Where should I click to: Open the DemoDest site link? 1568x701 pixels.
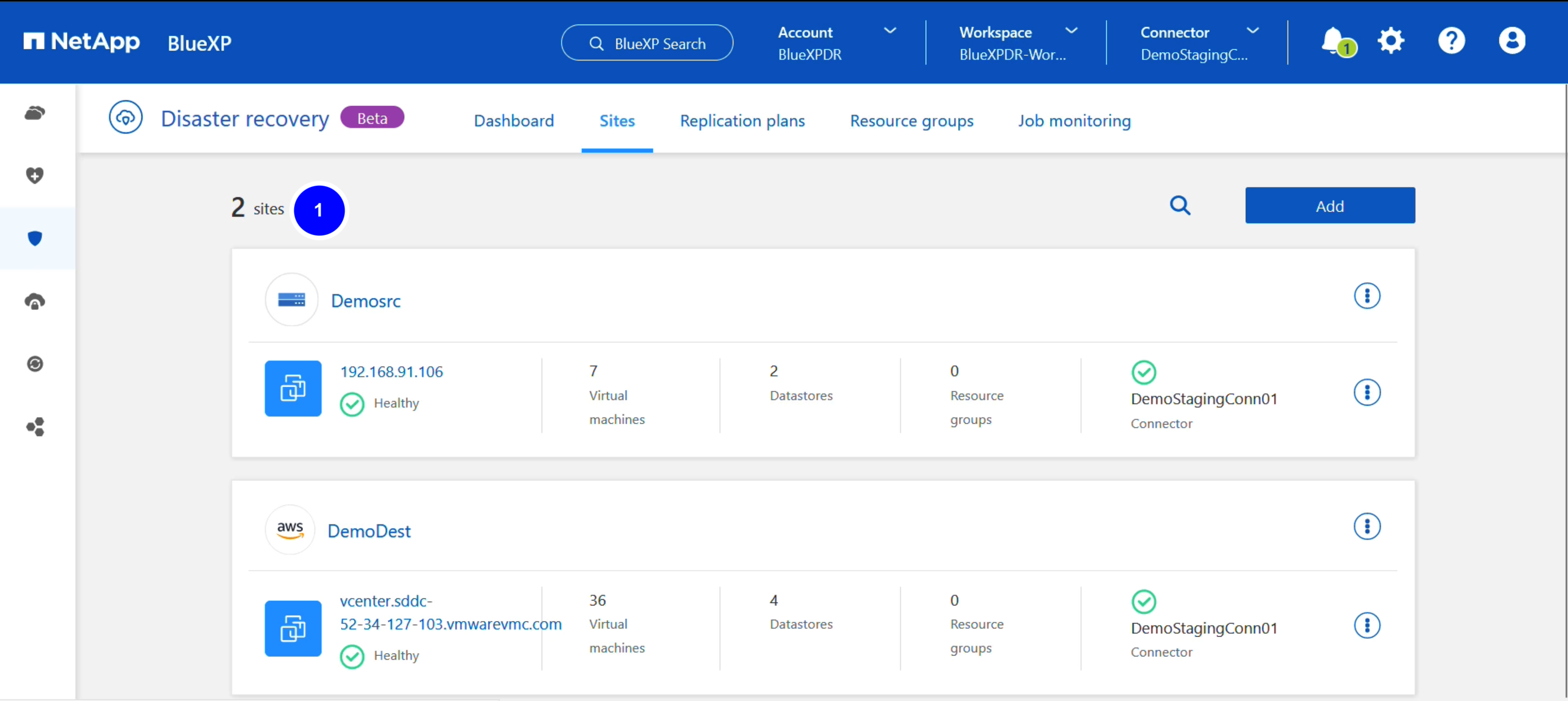(x=369, y=531)
